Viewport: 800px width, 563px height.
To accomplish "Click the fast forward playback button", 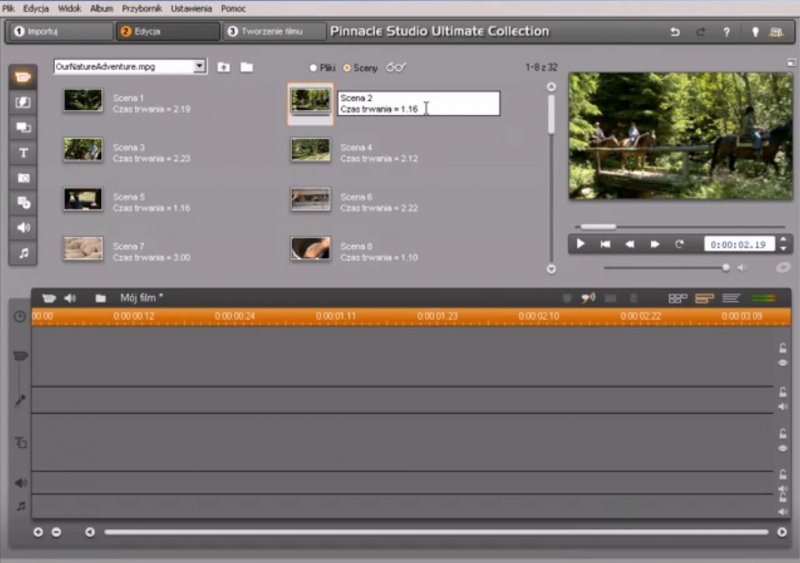I will point(654,244).
